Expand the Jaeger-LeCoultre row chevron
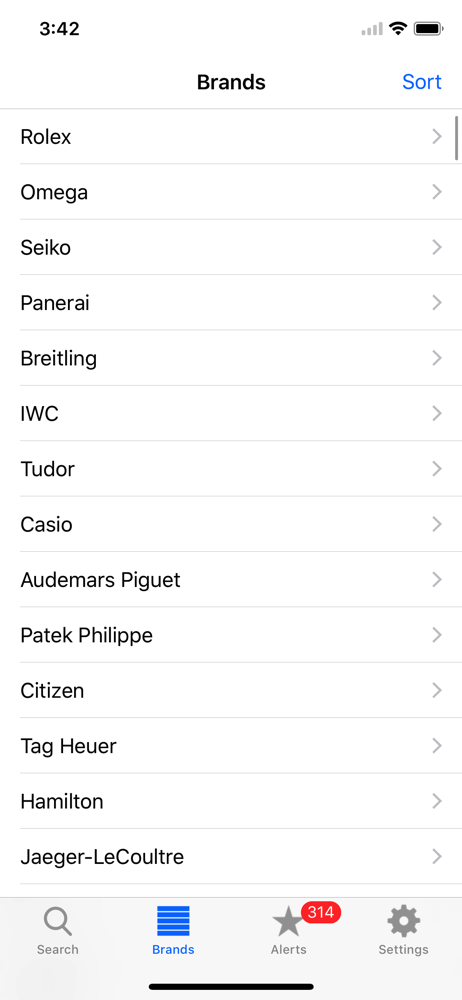 click(437, 856)
